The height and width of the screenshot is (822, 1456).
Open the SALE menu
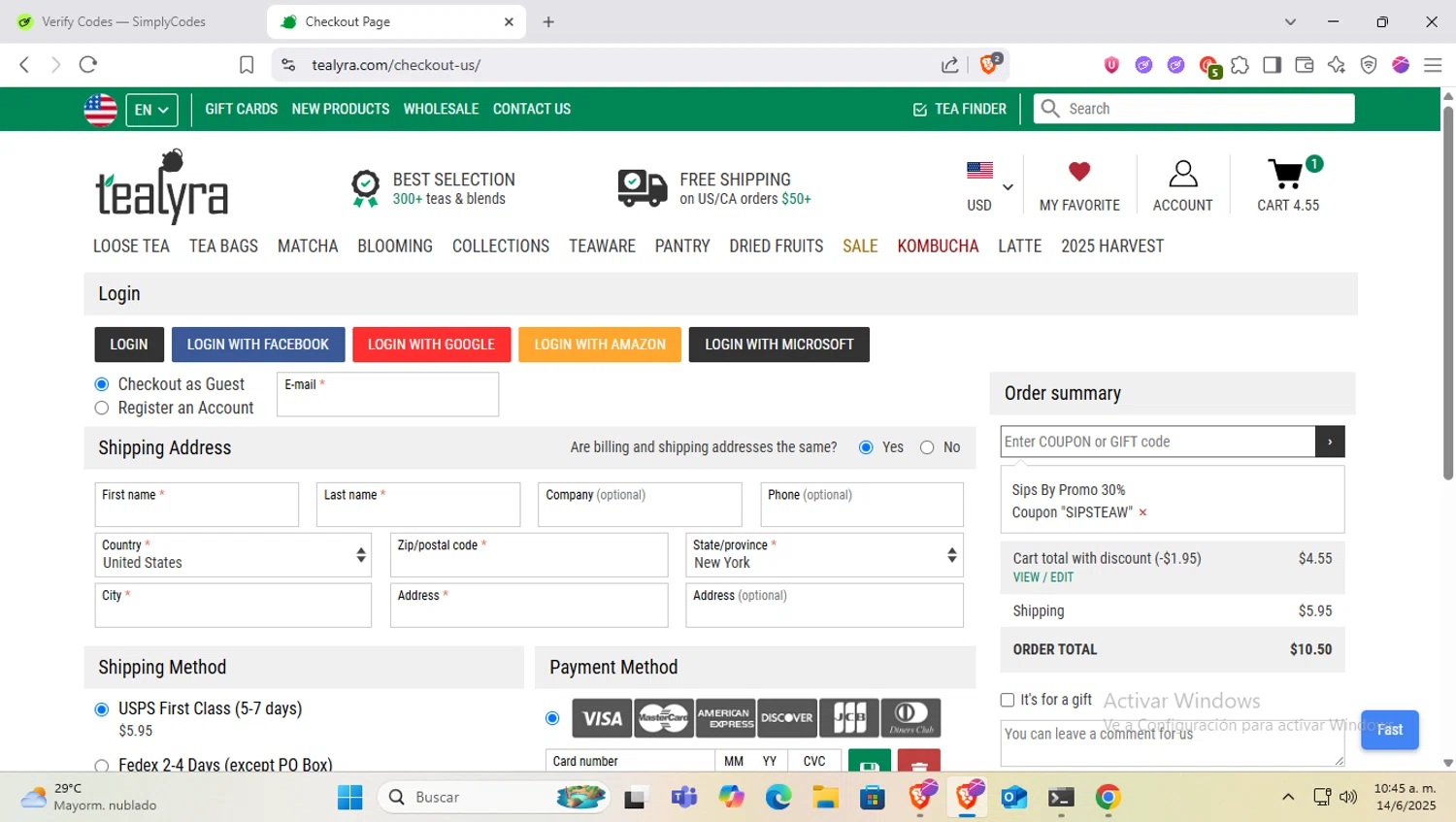point(860,247)
